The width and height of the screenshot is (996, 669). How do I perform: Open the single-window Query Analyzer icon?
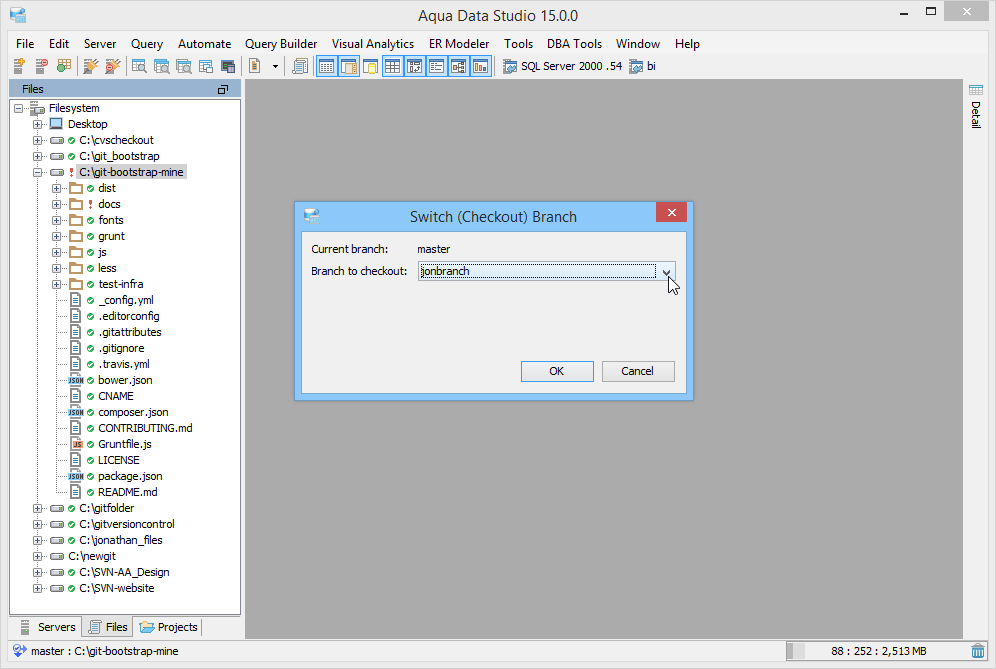tap(139, 66)
